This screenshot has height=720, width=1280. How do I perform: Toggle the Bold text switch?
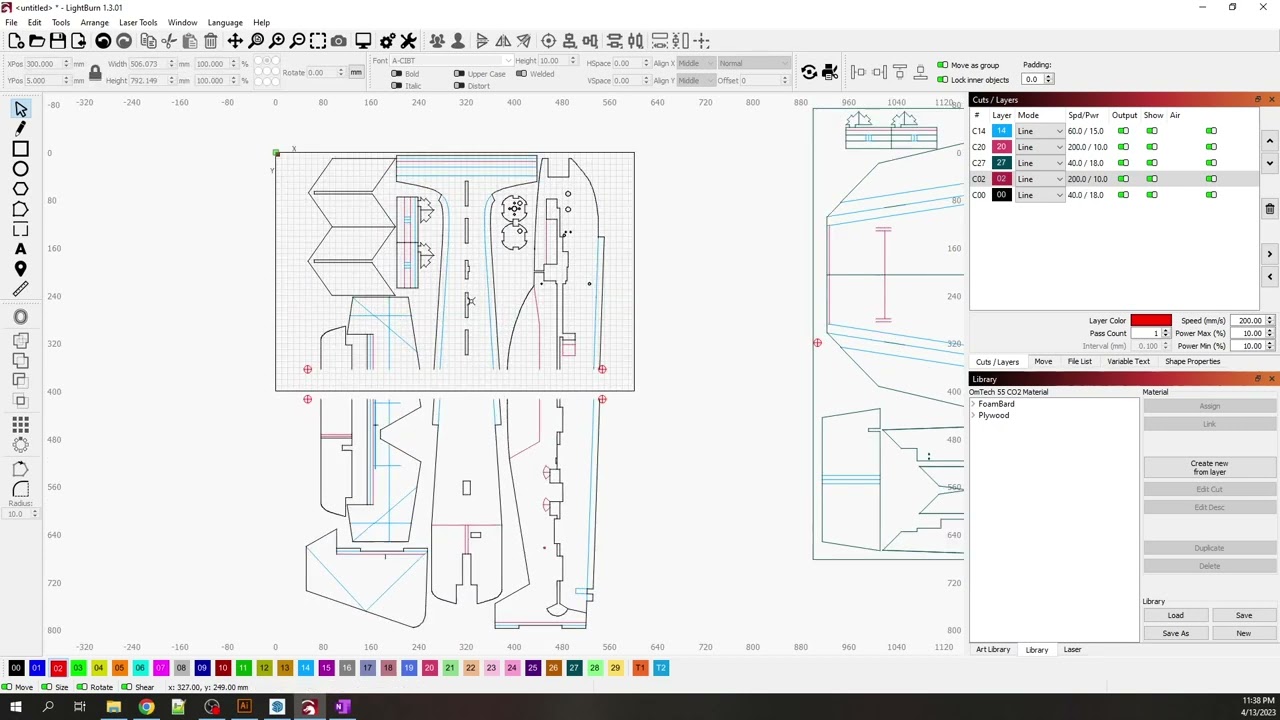coord(397,74)
